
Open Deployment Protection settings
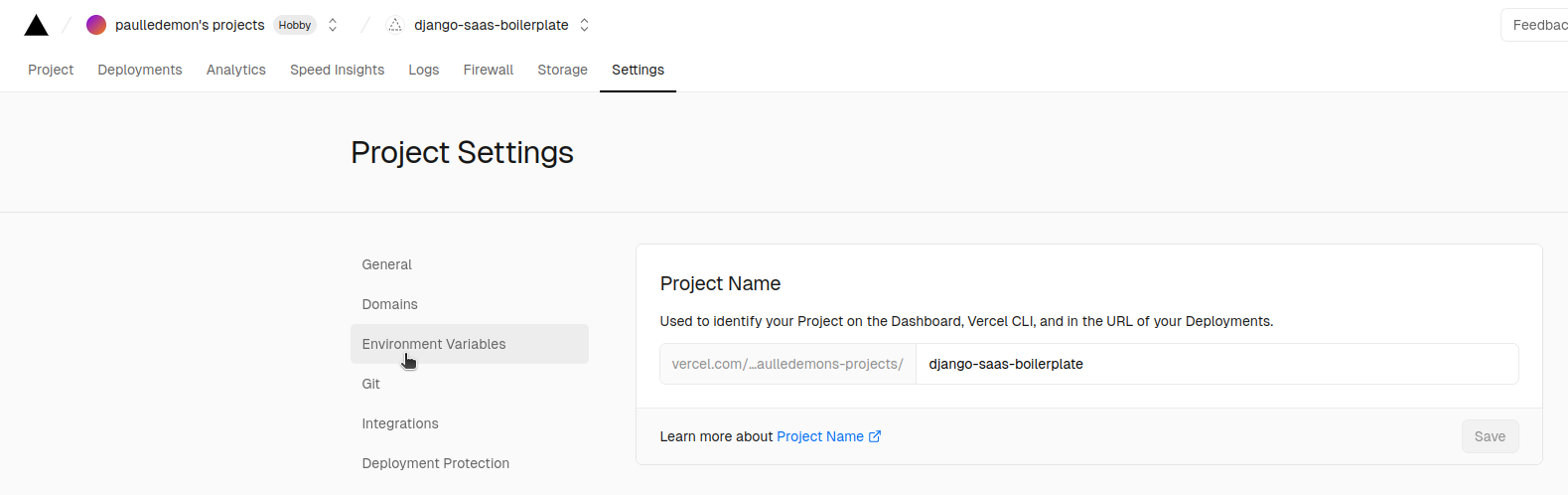pyautogui.click(x=436, y=463)
